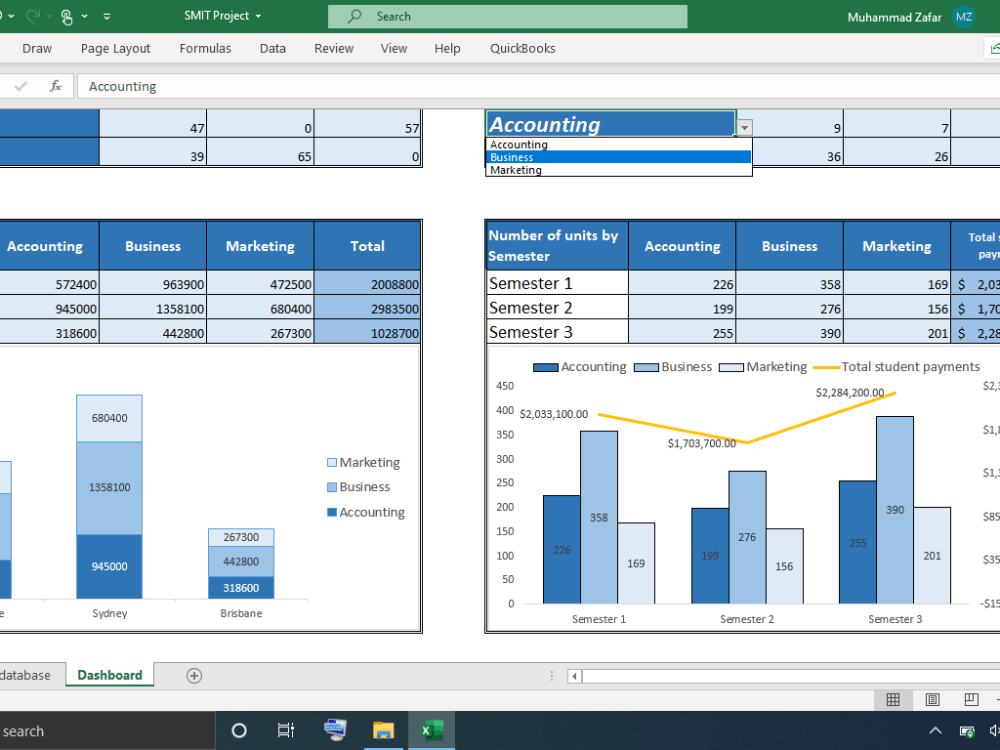Screen dimensions: 1000x750
Task: Add a new worksheet with the plus button
Action: (x=193, y=675)
